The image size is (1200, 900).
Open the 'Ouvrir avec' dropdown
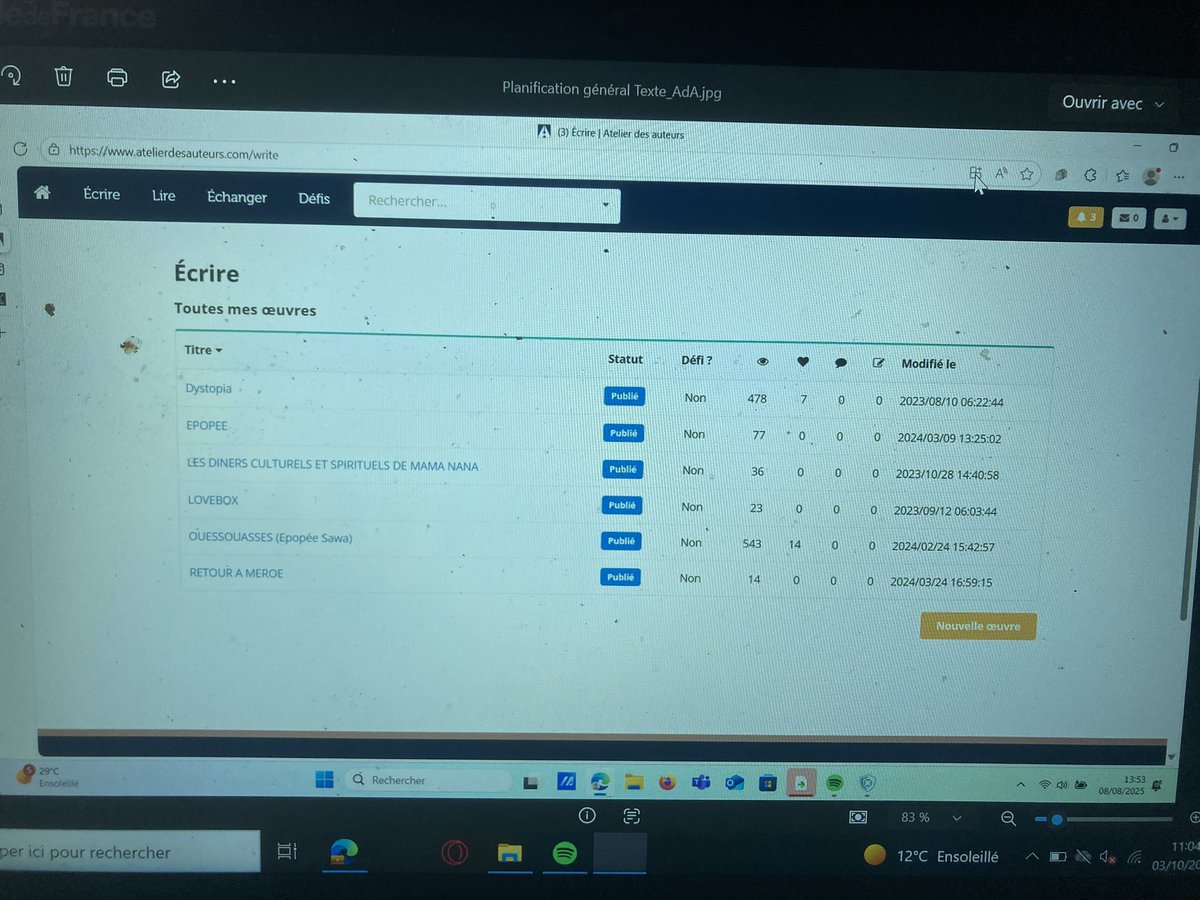[1115, 102]
